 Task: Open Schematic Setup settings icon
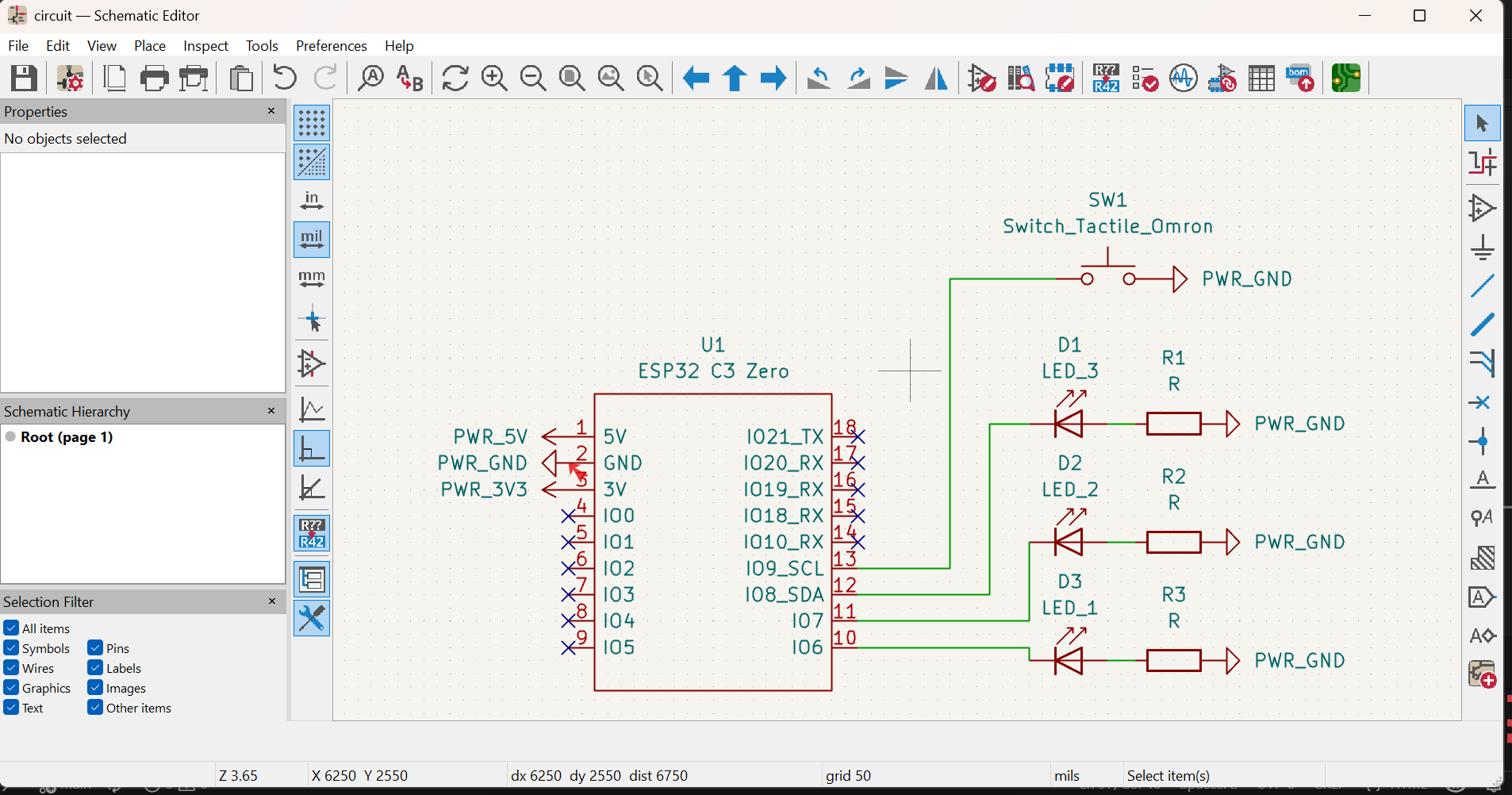71,79
